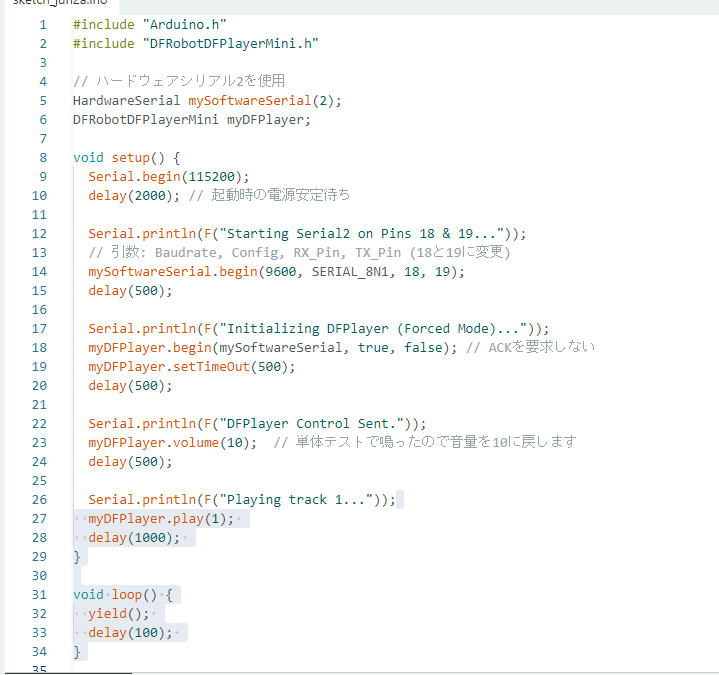Screen dimensions: 719x675
Task: Click line number 18 in gutter
Action: tap(39, 348)
